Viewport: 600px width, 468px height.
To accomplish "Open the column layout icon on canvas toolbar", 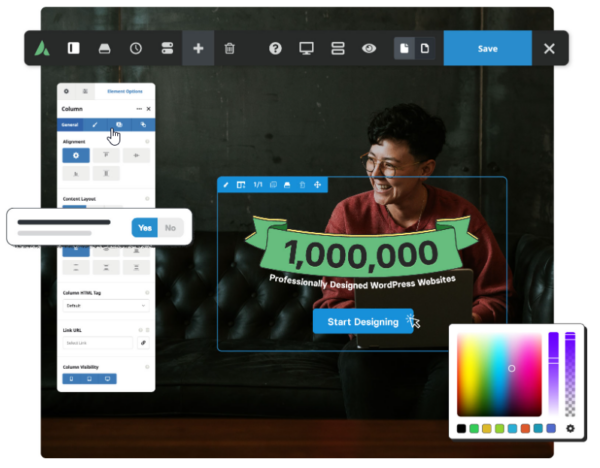I will coord(241,185).
